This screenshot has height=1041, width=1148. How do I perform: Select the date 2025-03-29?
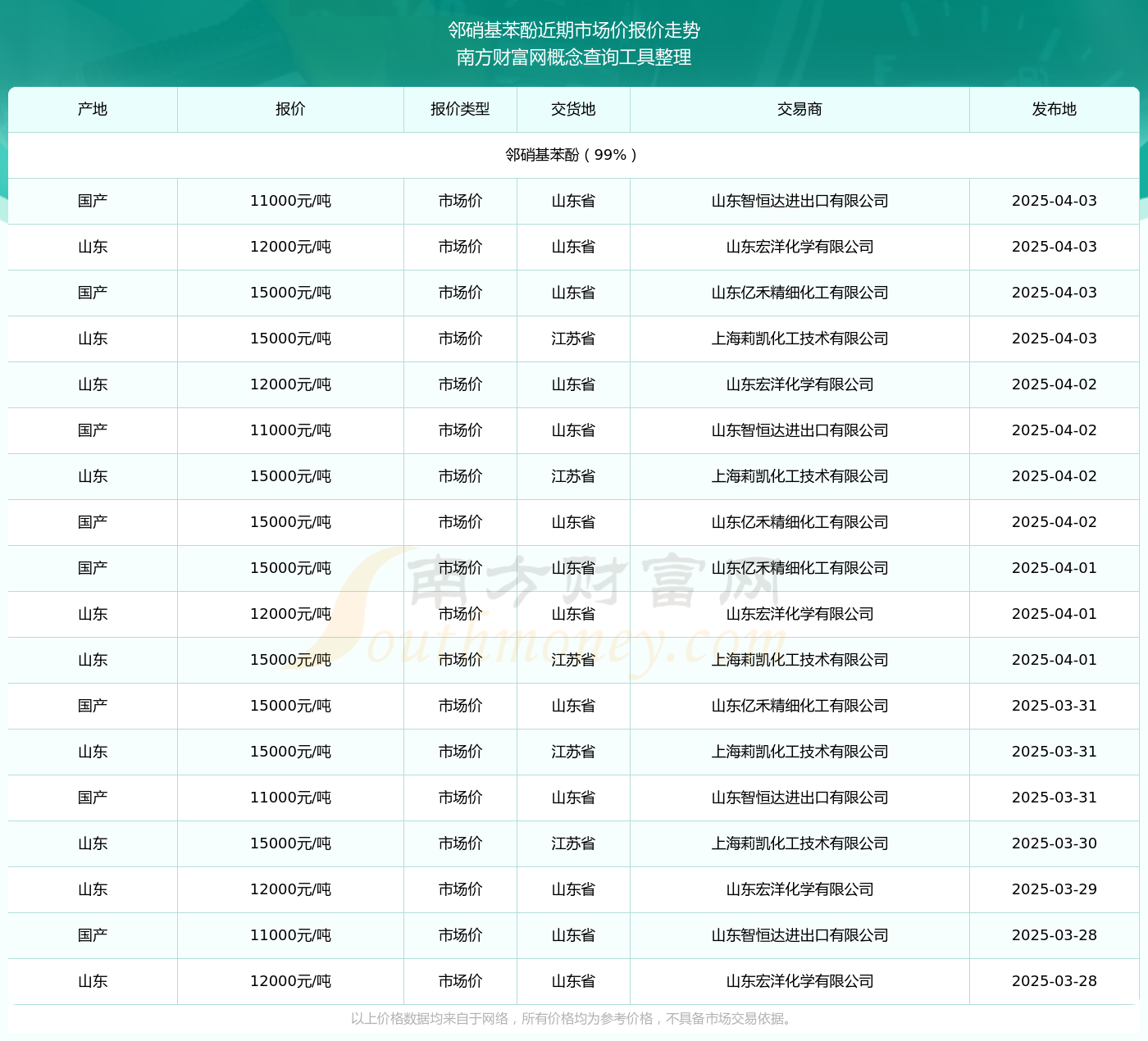click(x=1055, y=889)
